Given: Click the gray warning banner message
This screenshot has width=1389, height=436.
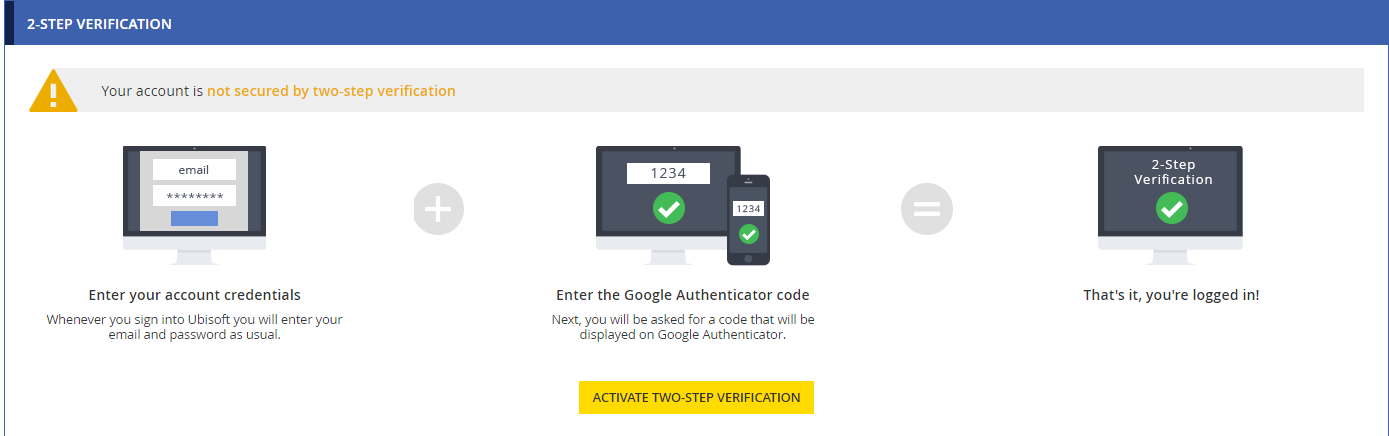Looking at the screenshot, I should coord(696,91).
